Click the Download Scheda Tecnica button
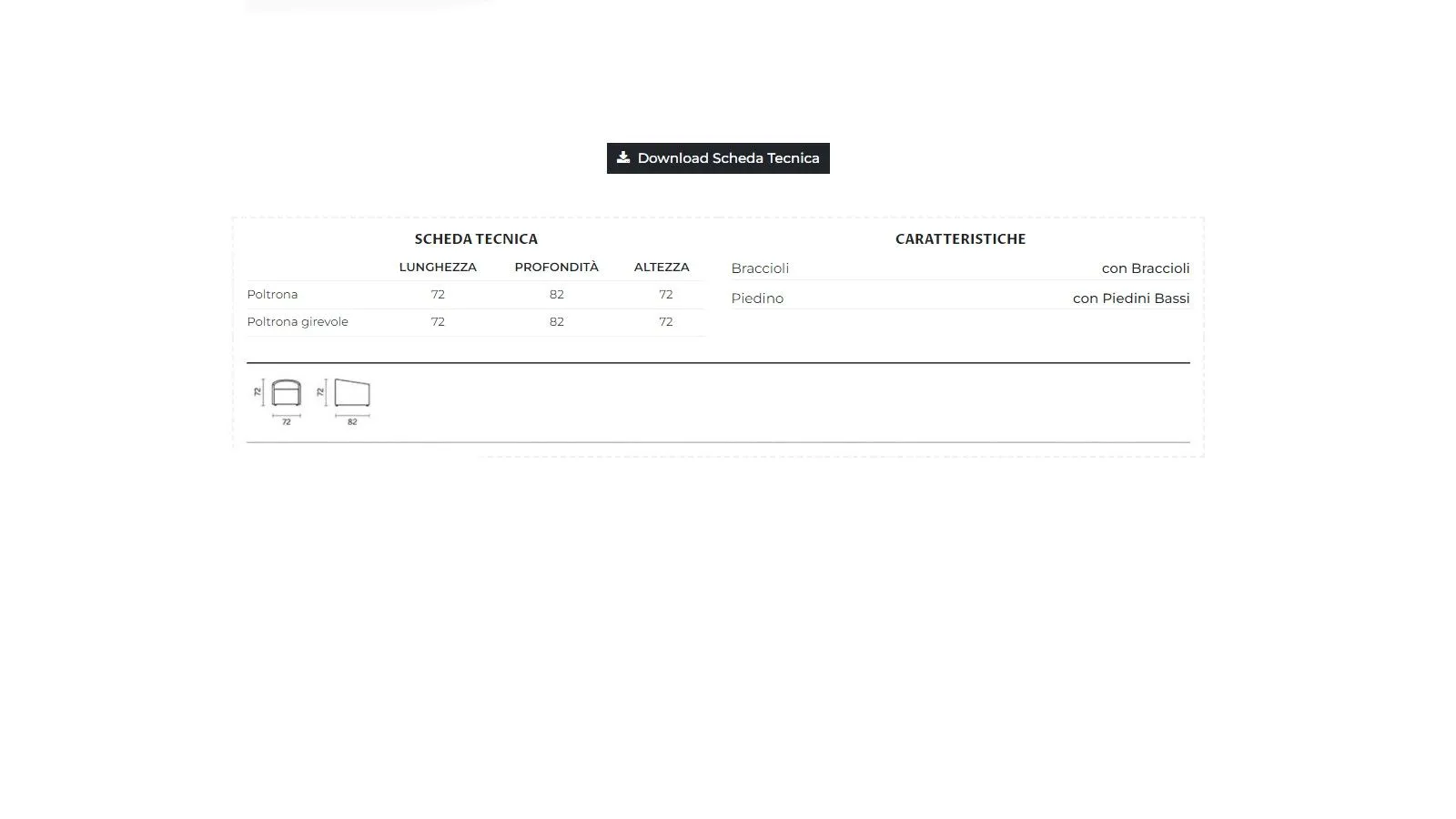 pyautogui.click(x=718, y=158)
